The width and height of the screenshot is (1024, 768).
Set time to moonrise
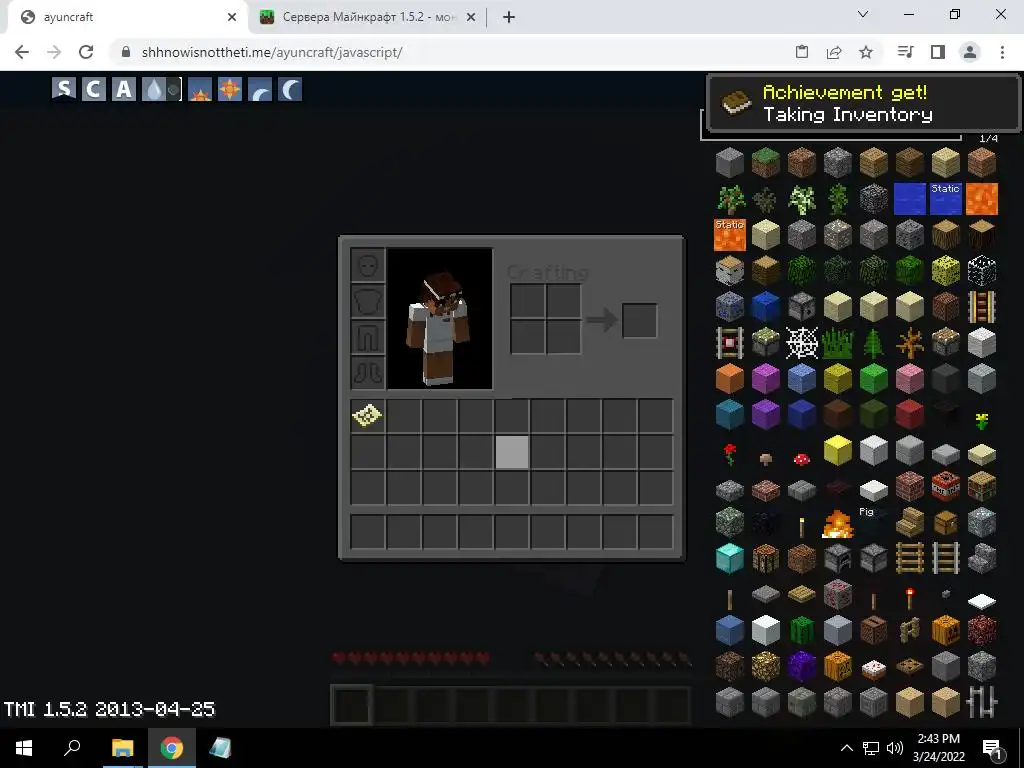(x=260, y=89)
